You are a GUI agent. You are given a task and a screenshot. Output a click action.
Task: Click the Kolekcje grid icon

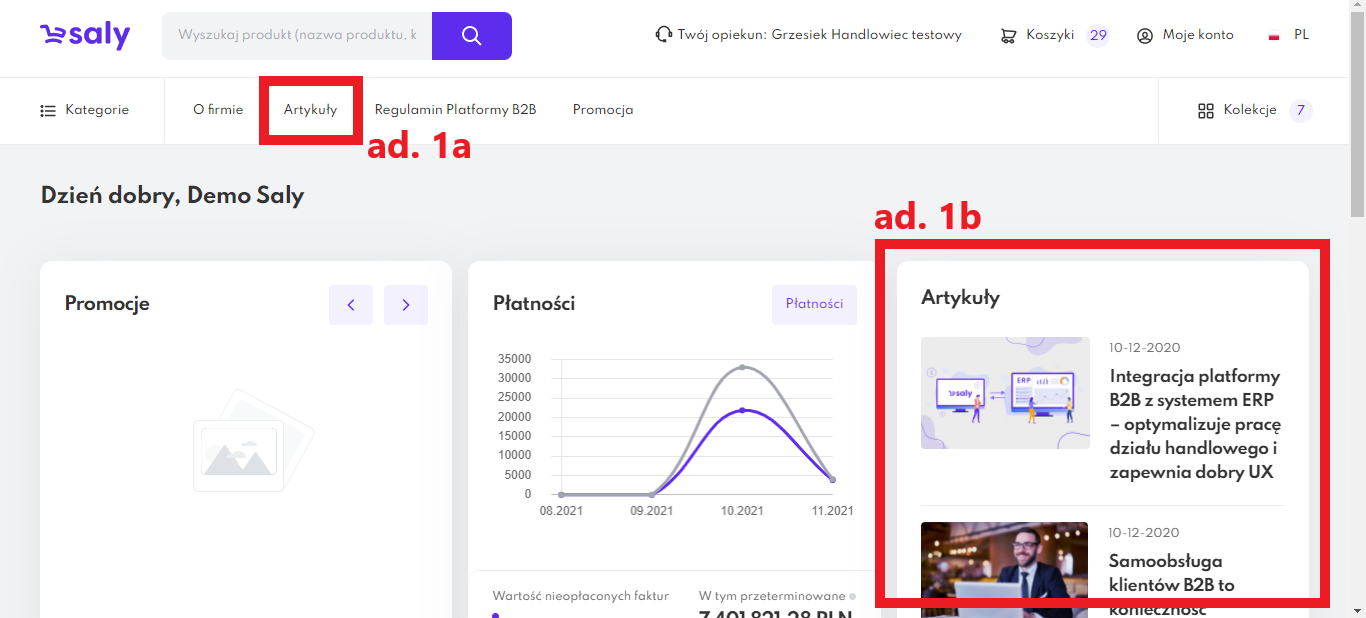click(1205, 110)
